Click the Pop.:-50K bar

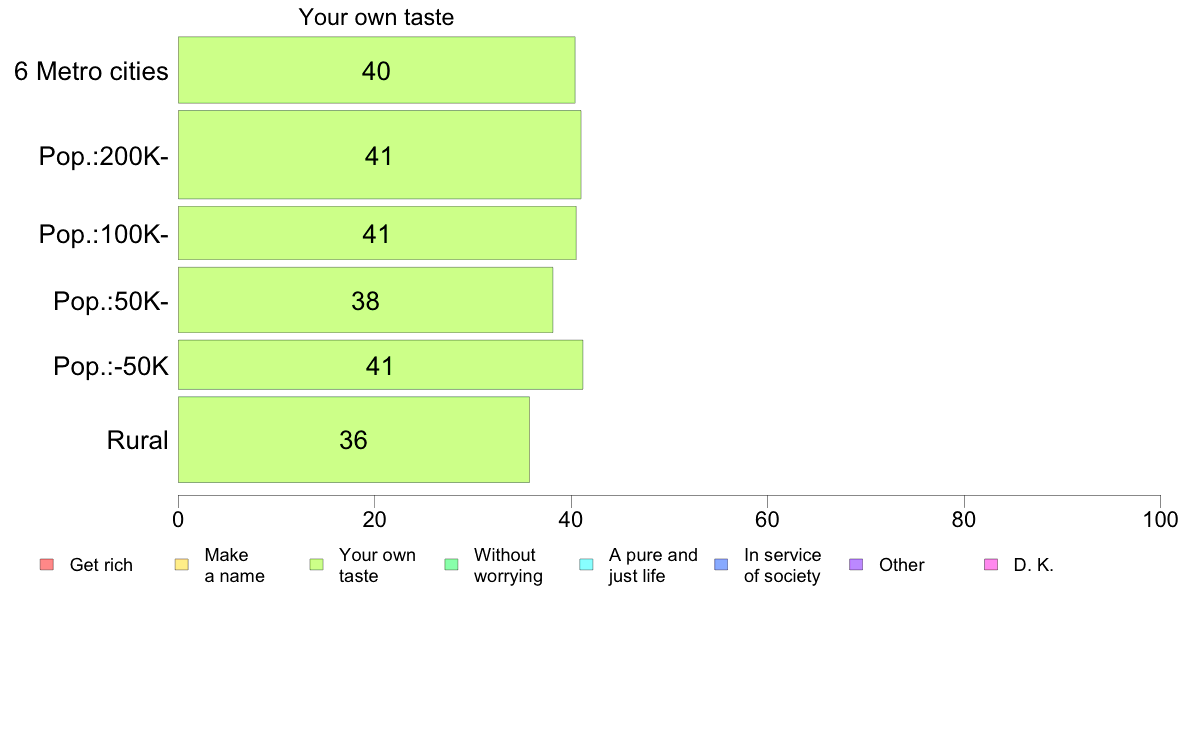[380, 365]
